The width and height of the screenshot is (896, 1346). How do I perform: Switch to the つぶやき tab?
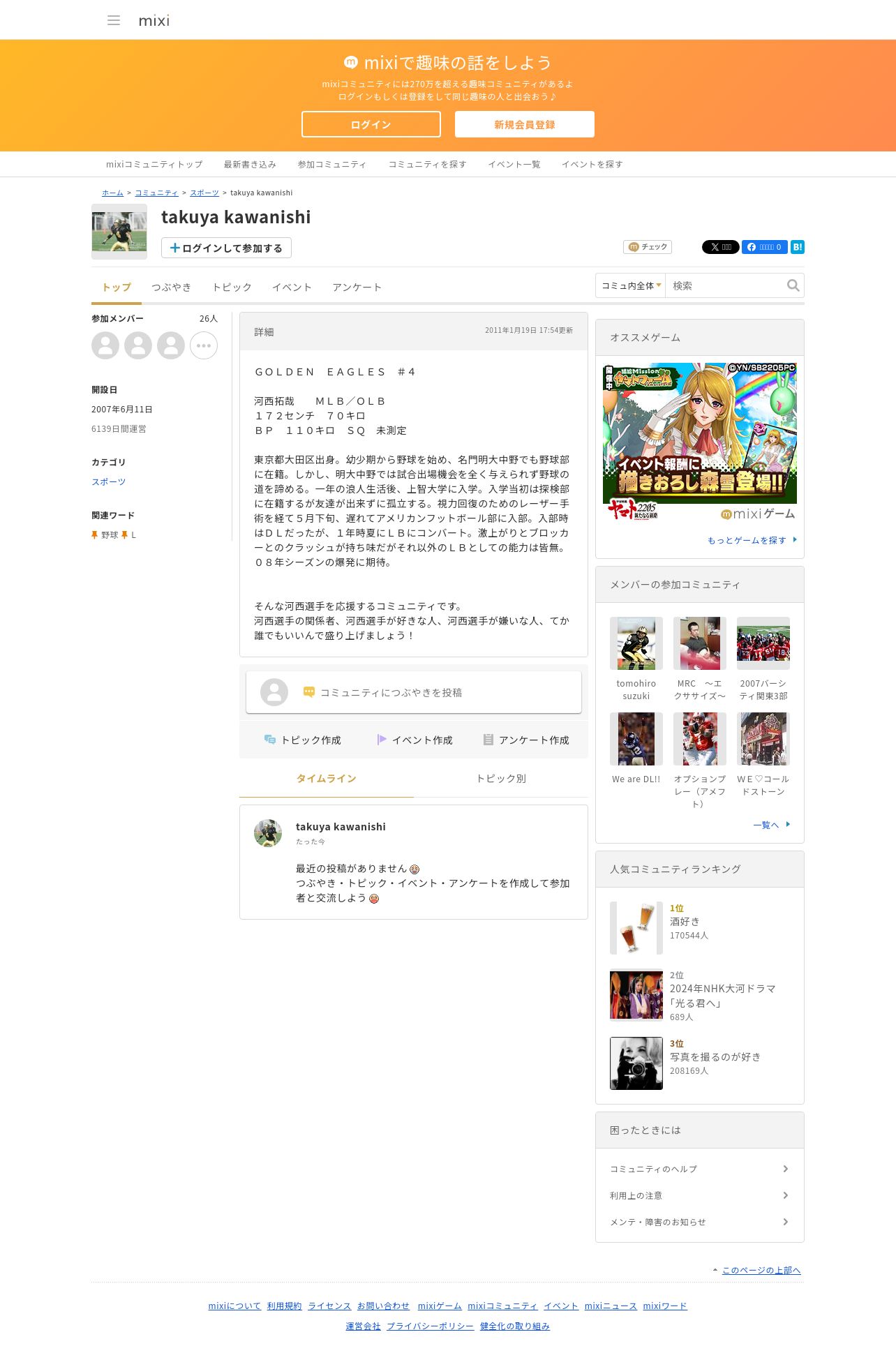[x=172, y=287]
